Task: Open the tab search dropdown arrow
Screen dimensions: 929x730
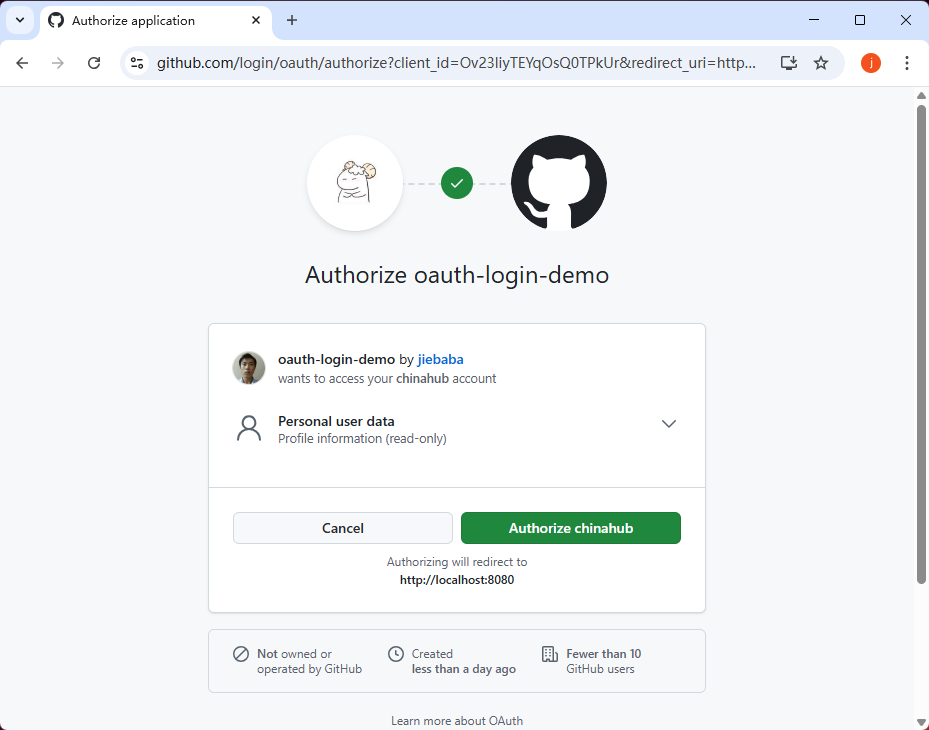Action: pyautogui.click(x=19, y=20)
